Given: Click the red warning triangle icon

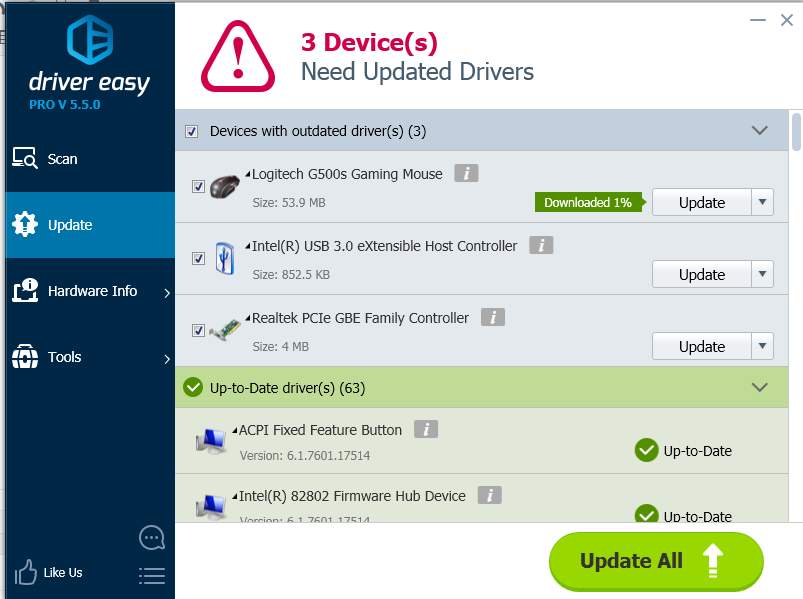Looking at the screenshot, I should 238,56.
